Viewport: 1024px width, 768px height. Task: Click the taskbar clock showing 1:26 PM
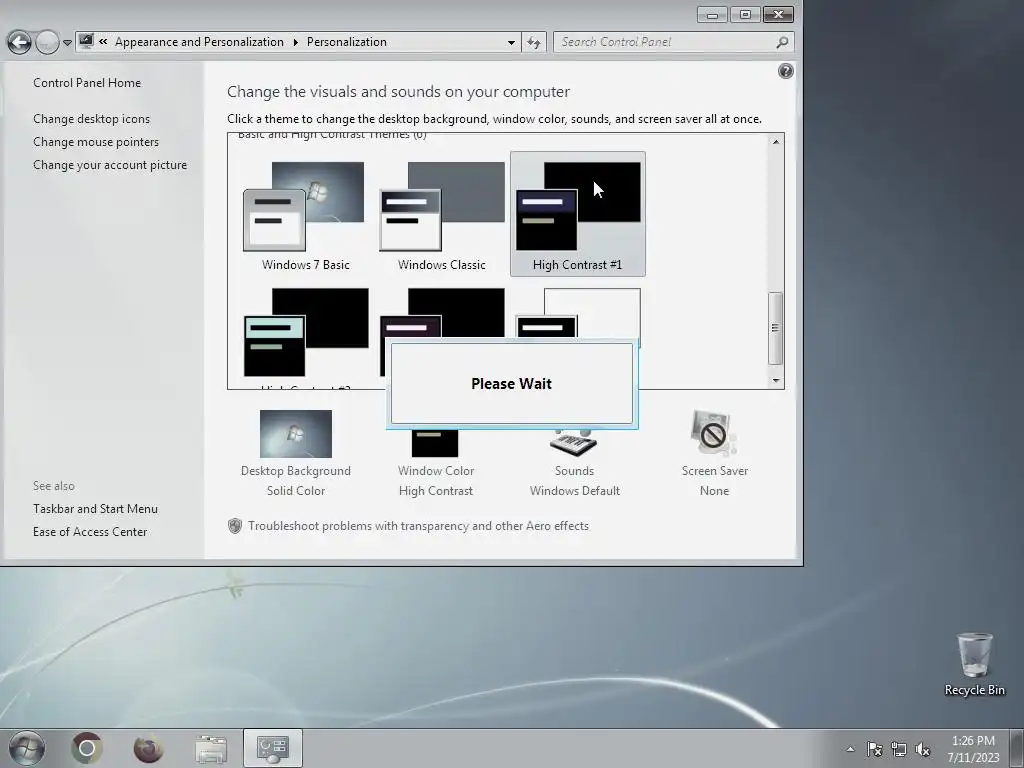[x=973, y=749]
